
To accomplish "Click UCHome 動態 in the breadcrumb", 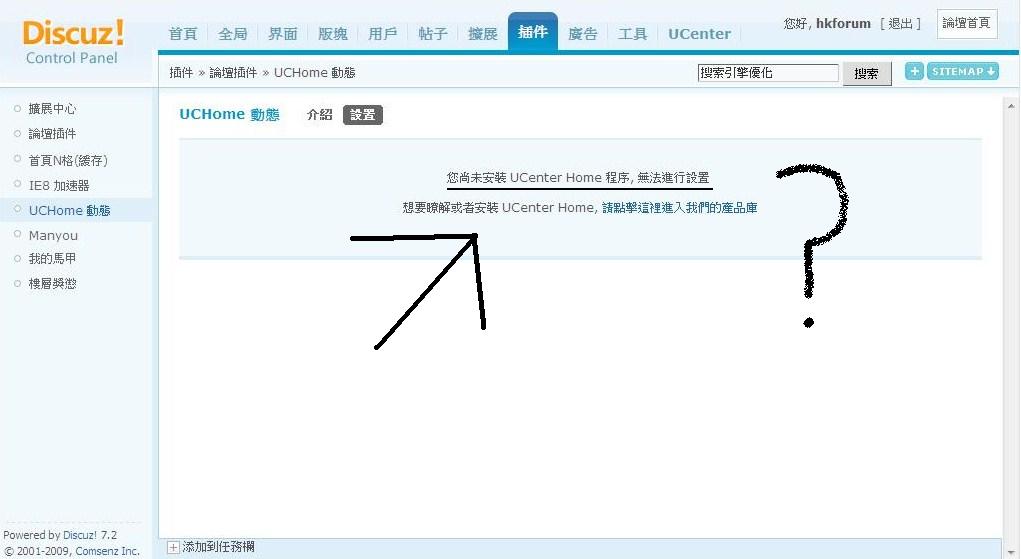I will [315, 72].
